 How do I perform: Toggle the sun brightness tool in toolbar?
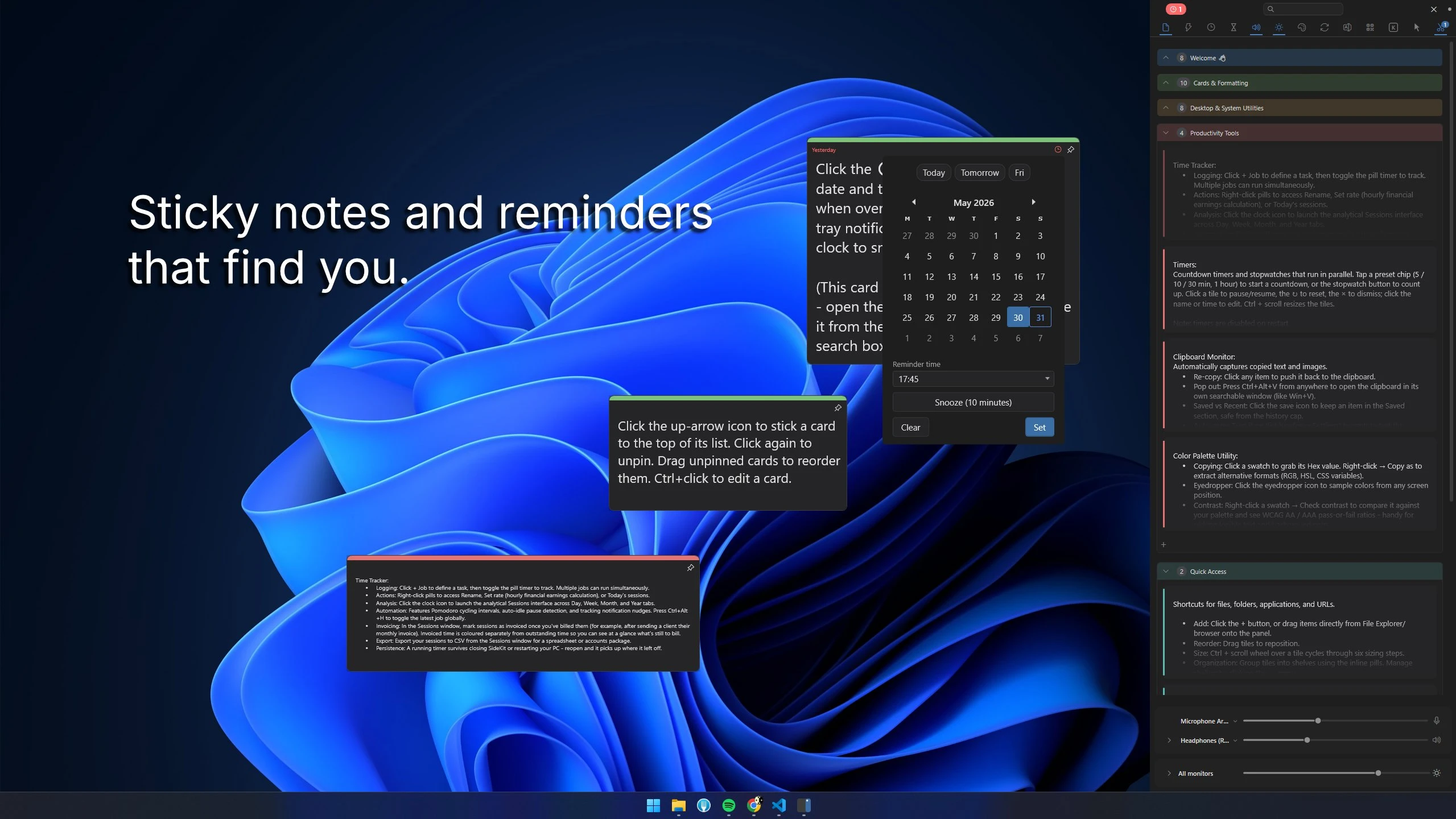pyautogui.click(x=1279, y=27)
